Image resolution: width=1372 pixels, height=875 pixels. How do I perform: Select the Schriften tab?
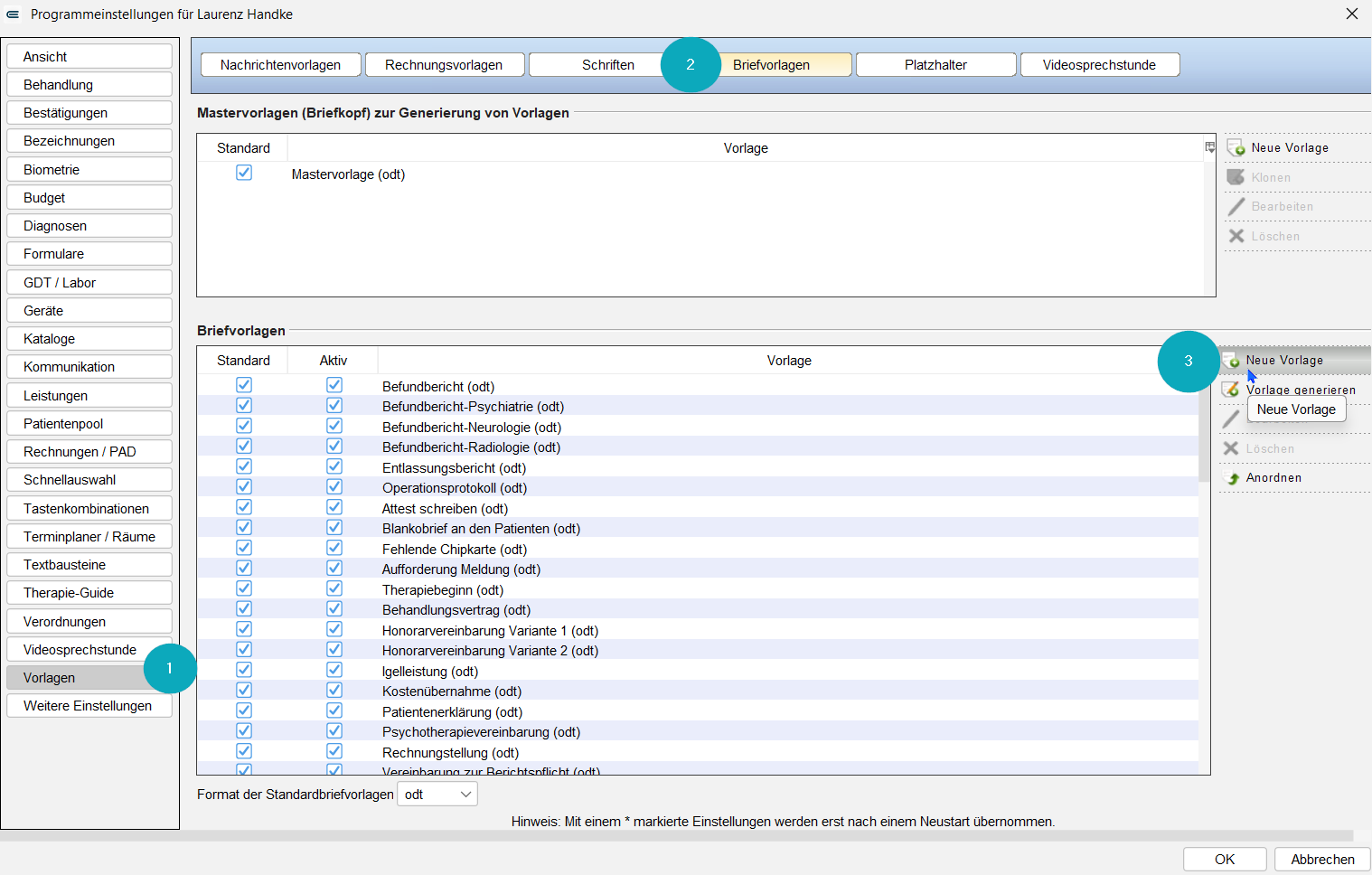[608, 65]
